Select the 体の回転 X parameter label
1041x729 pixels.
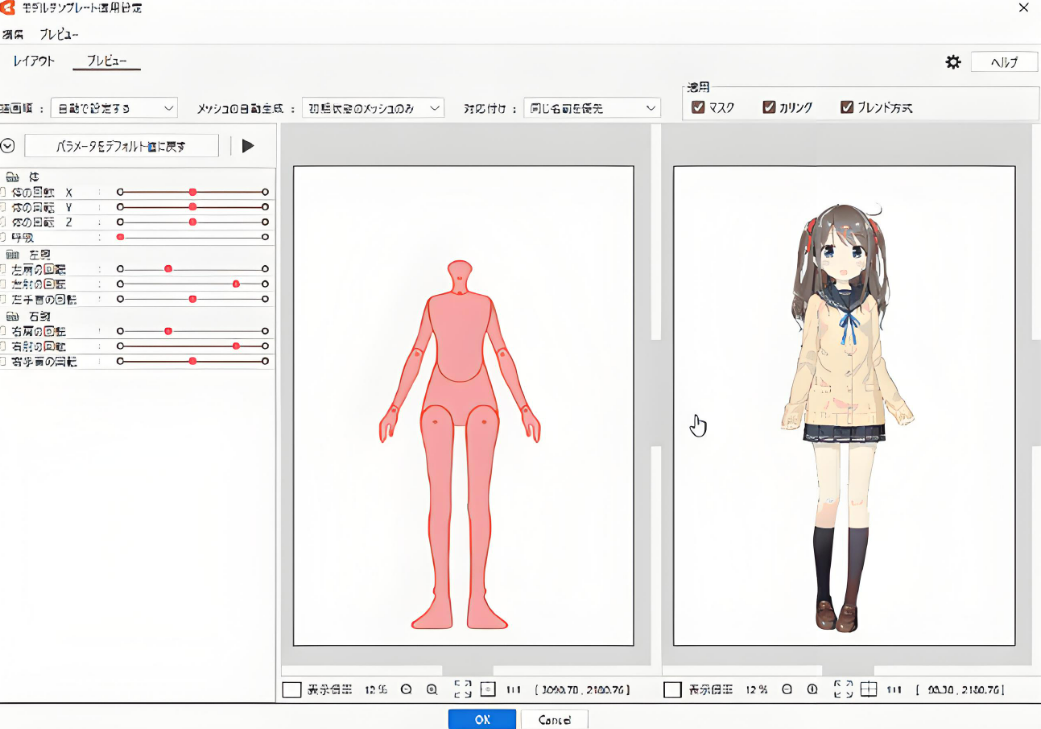pos(42,192)
